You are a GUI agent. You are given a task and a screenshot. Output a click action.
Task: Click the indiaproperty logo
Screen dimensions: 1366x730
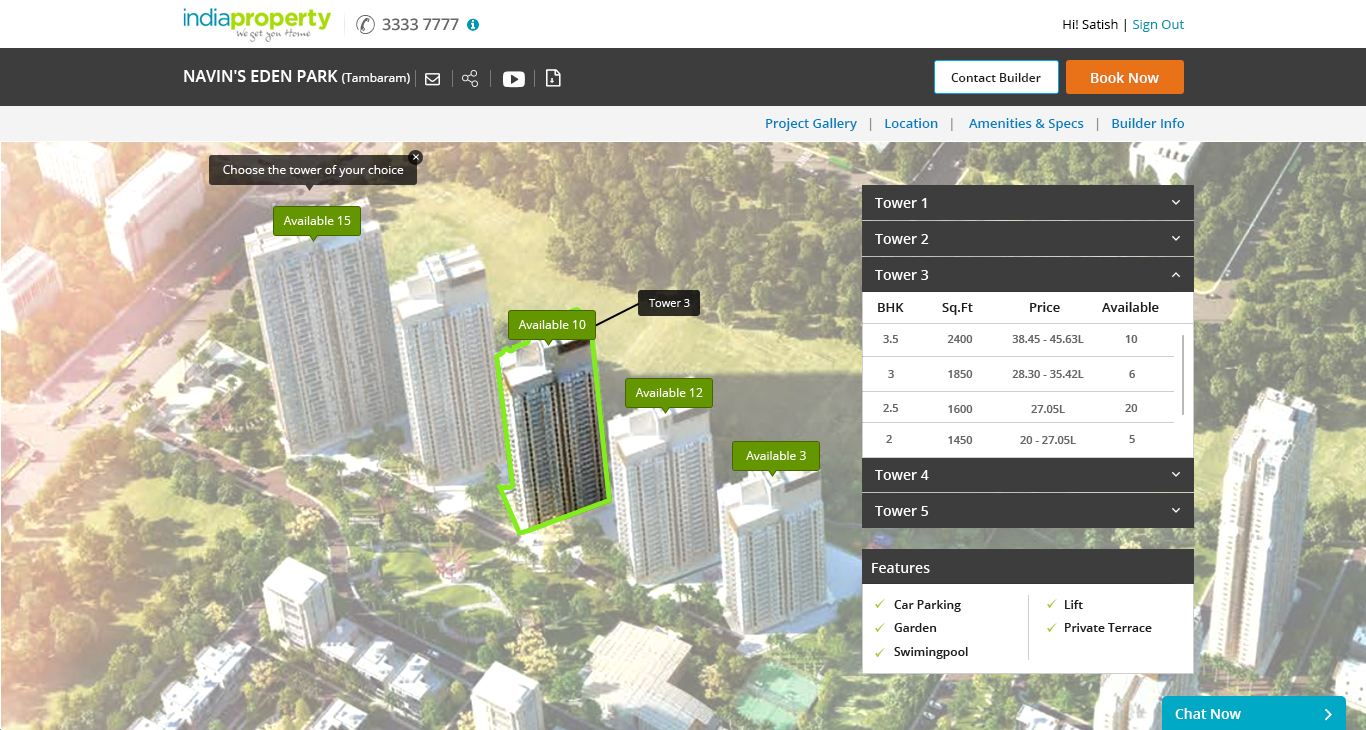click(x=257, y=24)
